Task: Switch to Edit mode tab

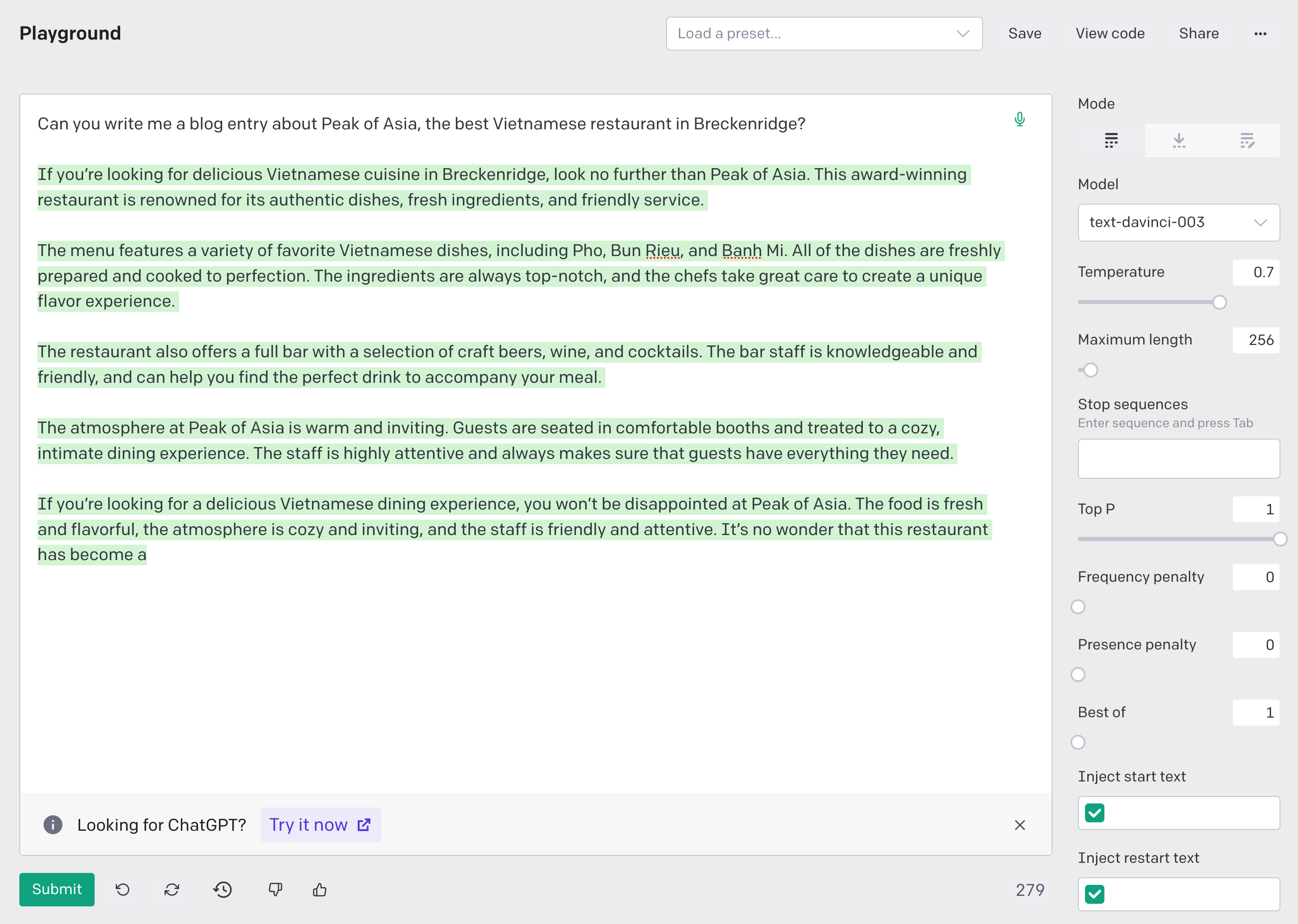Action: 1246,140
